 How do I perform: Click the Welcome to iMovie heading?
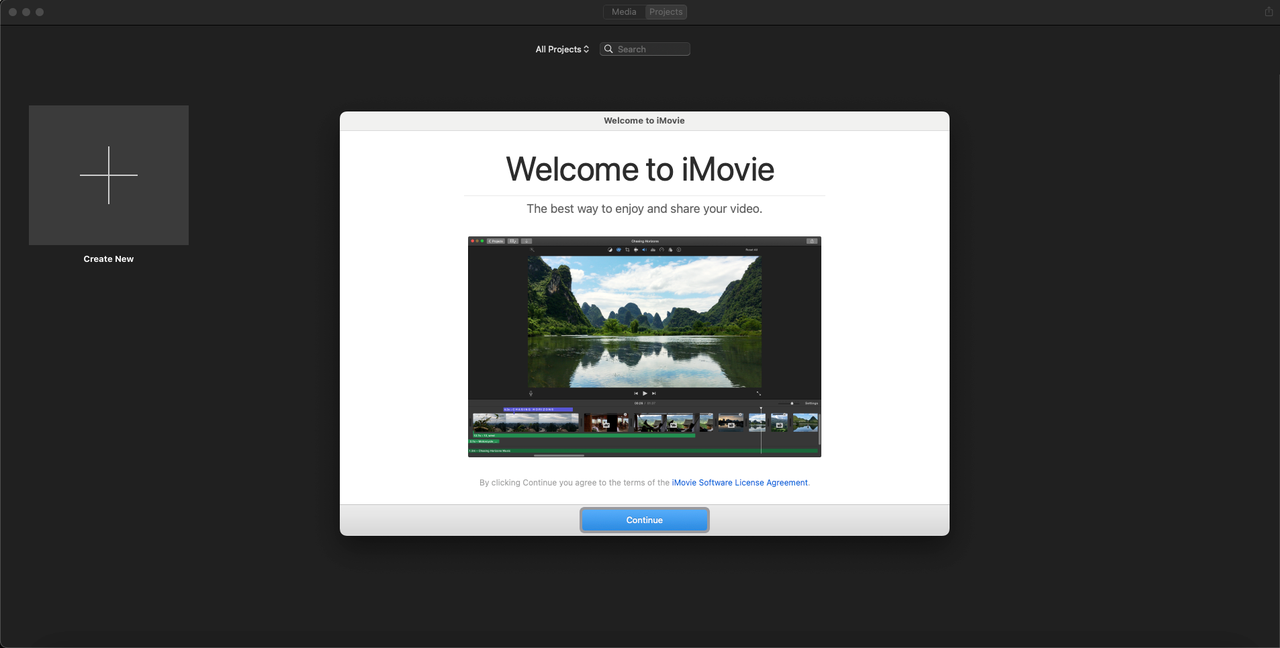point(640,168)
